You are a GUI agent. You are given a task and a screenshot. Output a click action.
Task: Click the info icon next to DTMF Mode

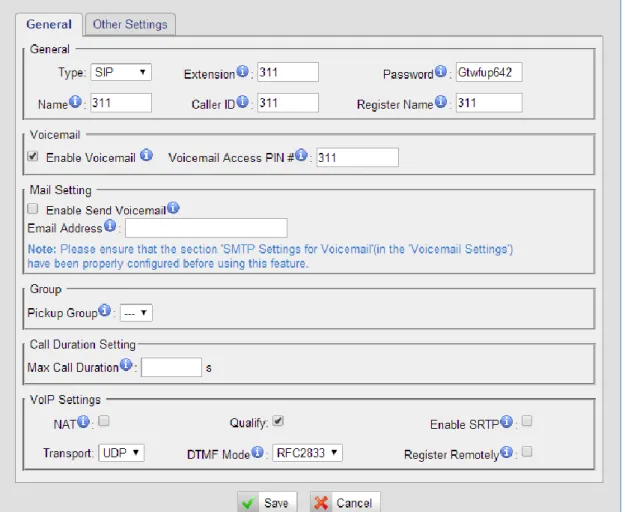pyautogui.click(x=257, y=452)
